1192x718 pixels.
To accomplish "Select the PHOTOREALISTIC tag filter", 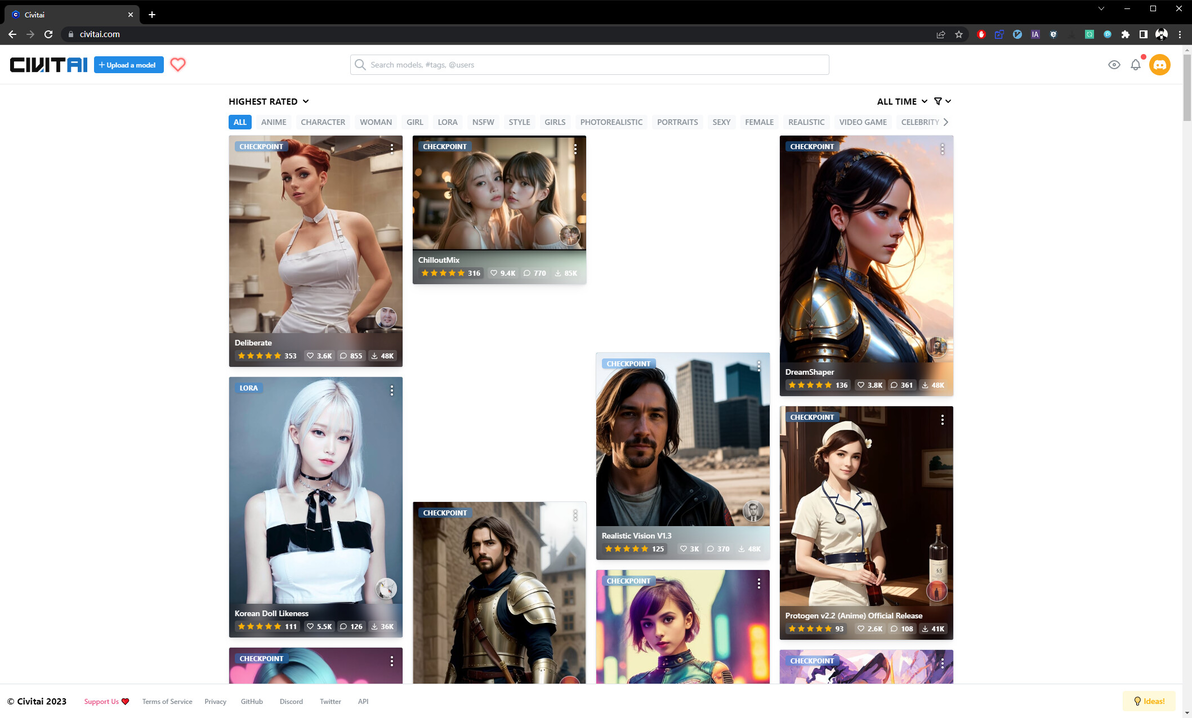I will click(x=611, y=122).
